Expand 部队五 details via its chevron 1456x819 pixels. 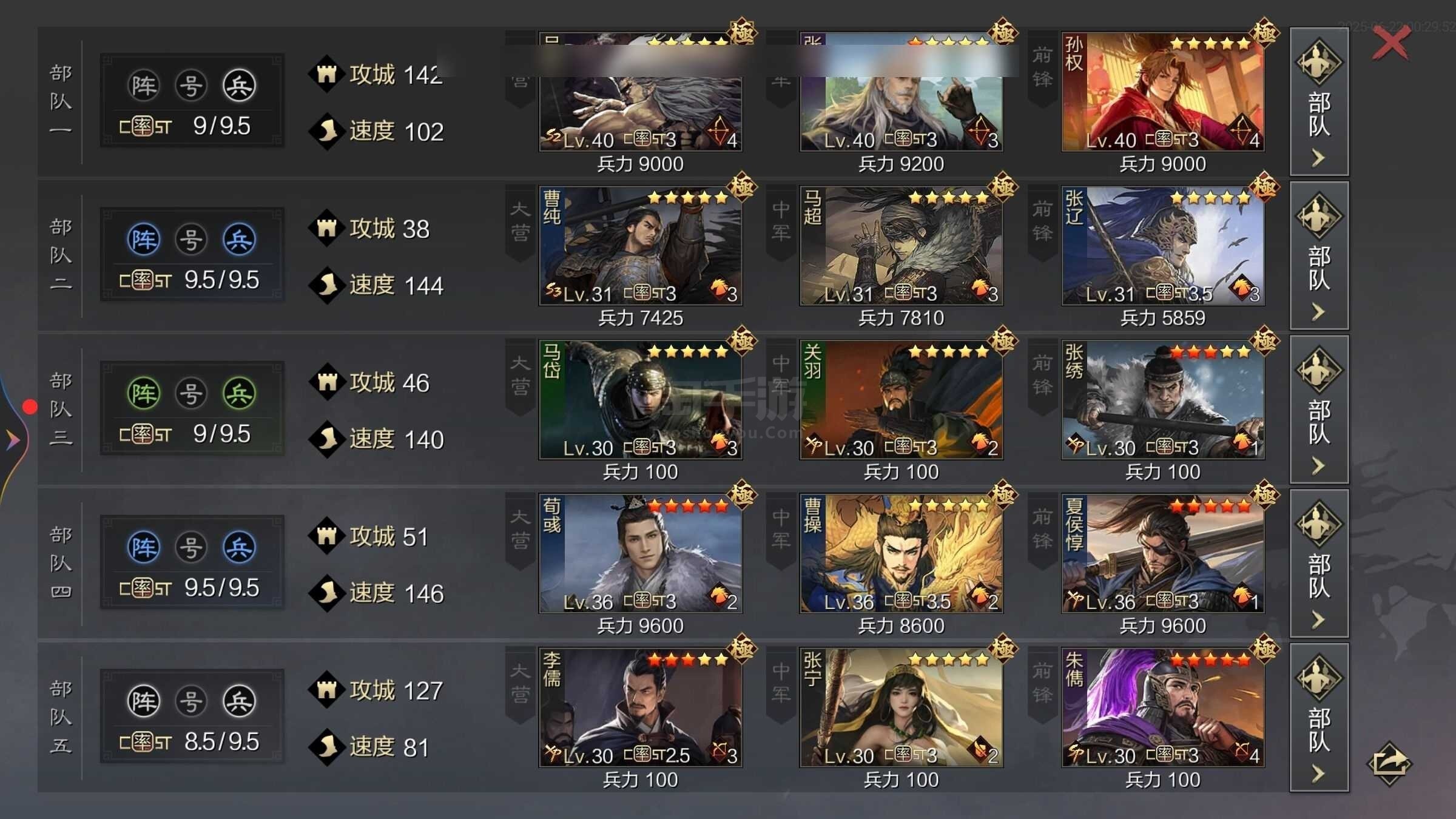click(x=1318, y=773)
